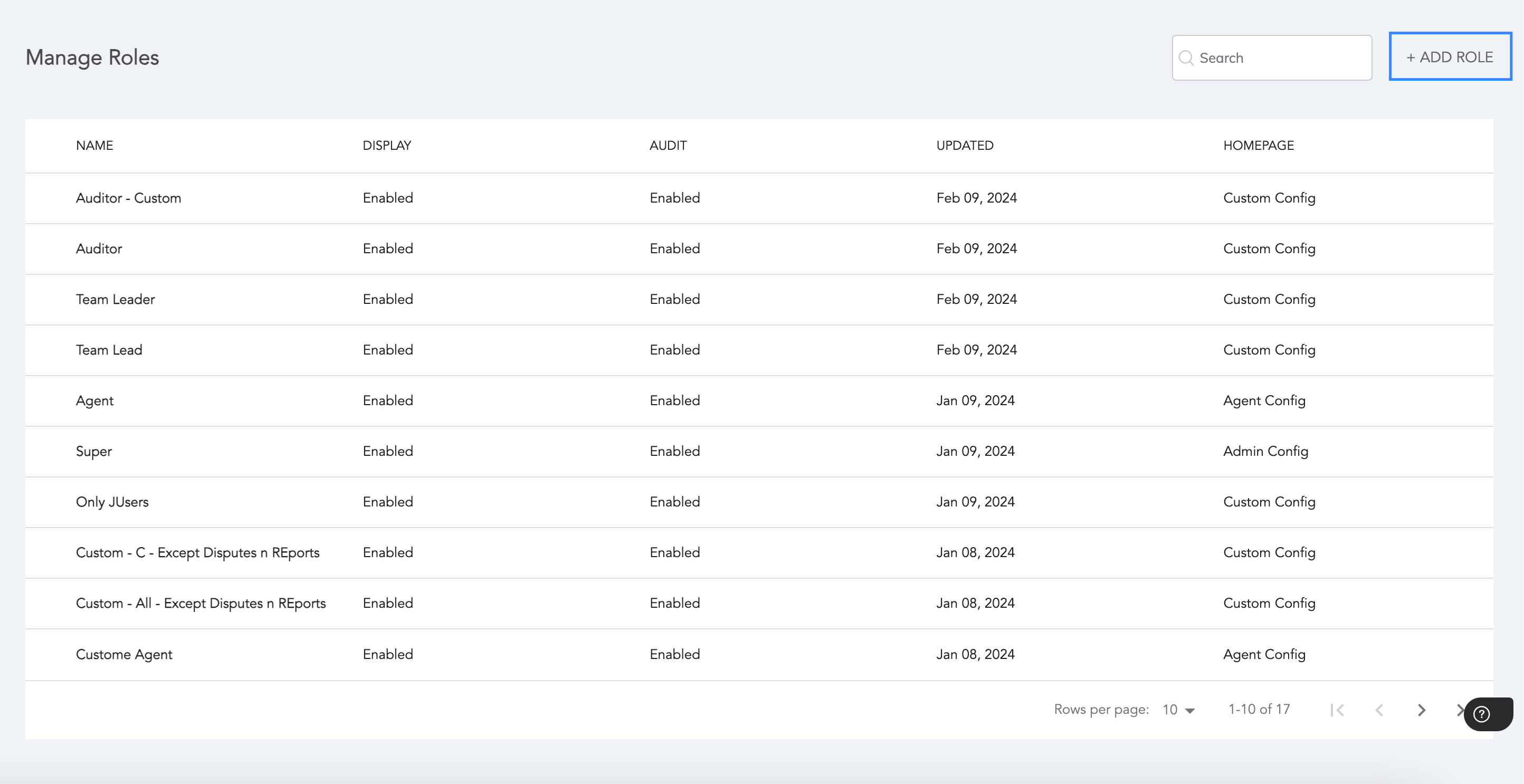
Task: Open rows per page dropdown
Action: pos(1178,710)
